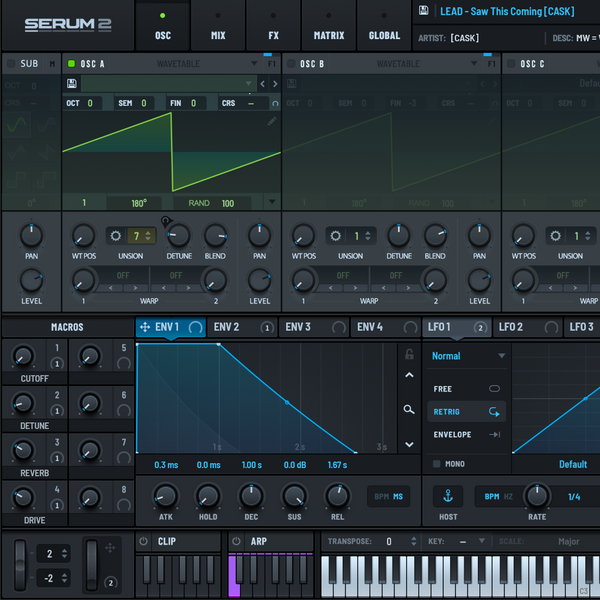Open OSC C unison settings gear
This screenshot has height=600, width=600.
coord(555,235)
